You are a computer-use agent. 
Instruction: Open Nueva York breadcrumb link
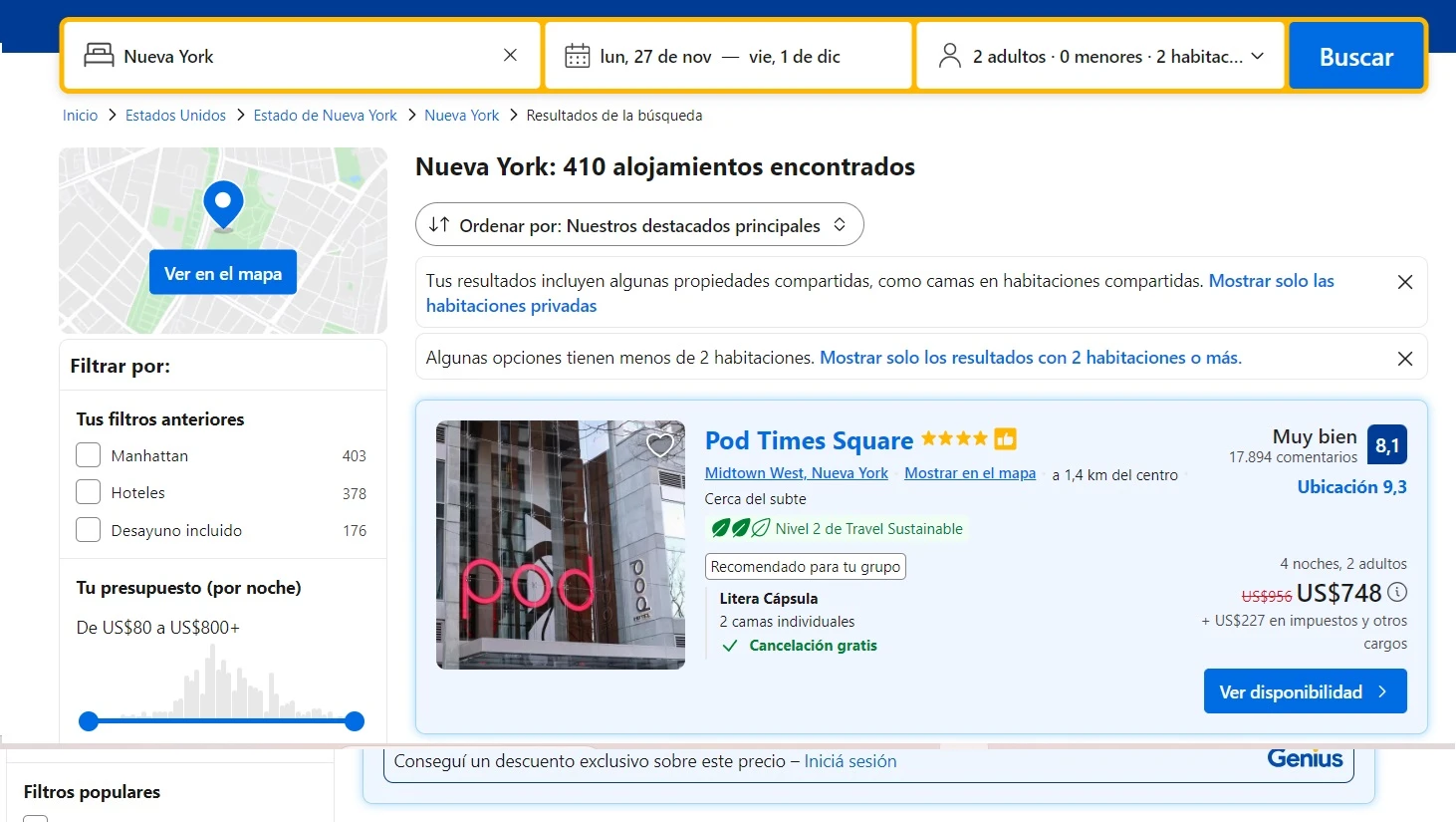461,116
